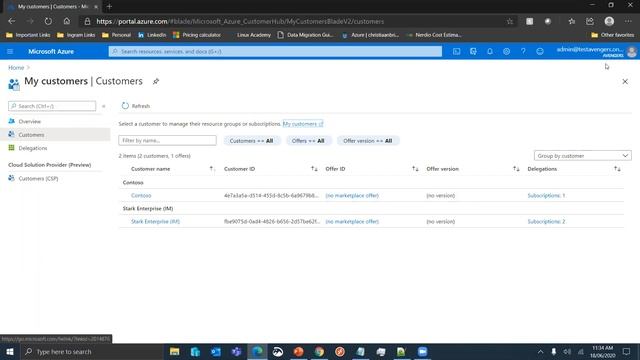This screenshot has width=640, height=360.
Task: Open Subscriptions: 2 delegation link
Action: coord(546,222)
